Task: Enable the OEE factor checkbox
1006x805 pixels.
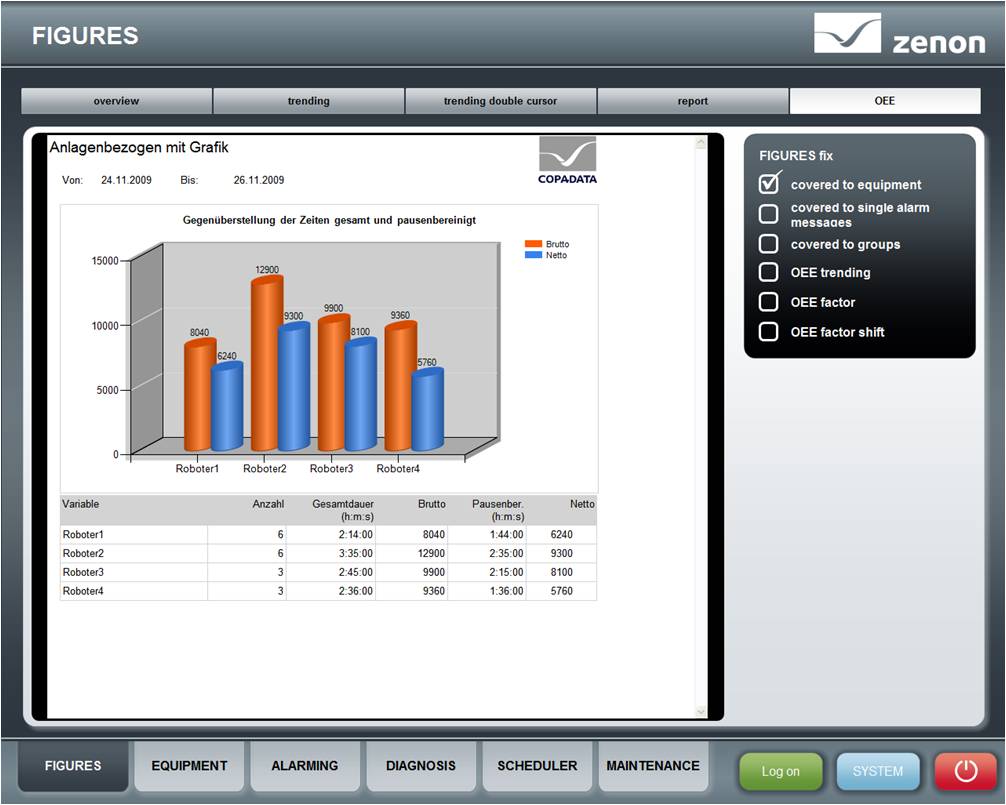Action: coord(769,302)
